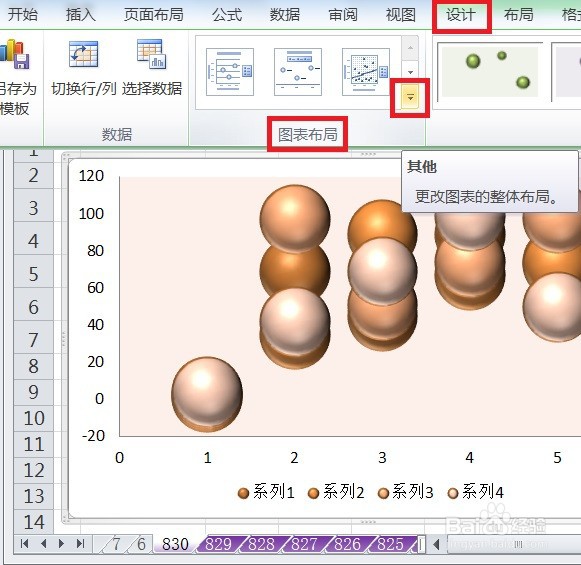
Task: Click vertical axis label 120
Action: point(91,176)
